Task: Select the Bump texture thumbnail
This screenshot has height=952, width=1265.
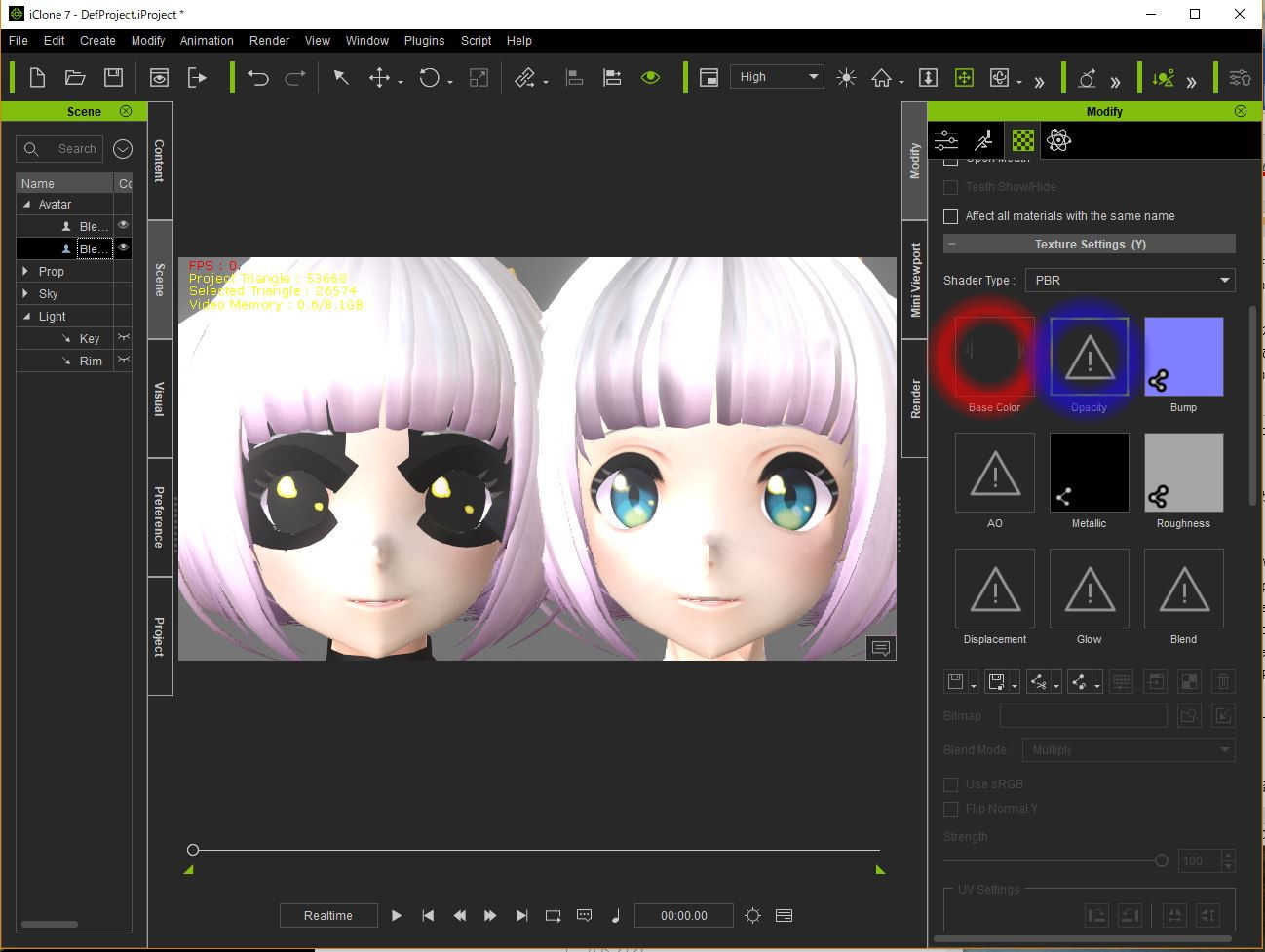Action: click(x=1184, y=357)
